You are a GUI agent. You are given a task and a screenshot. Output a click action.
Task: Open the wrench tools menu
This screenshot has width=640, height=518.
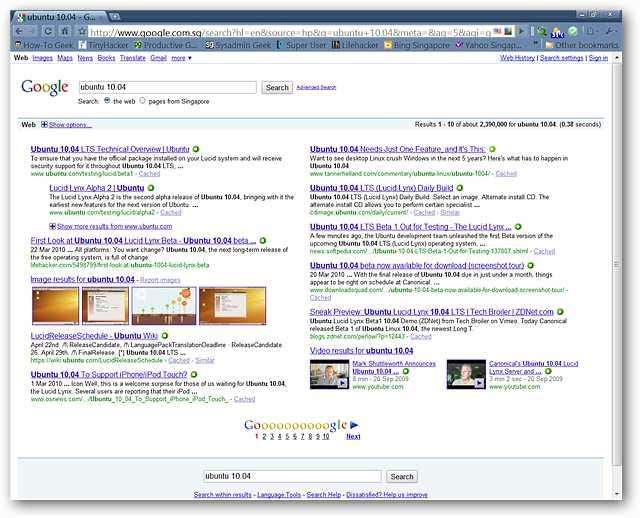click(x=610, y=31)
